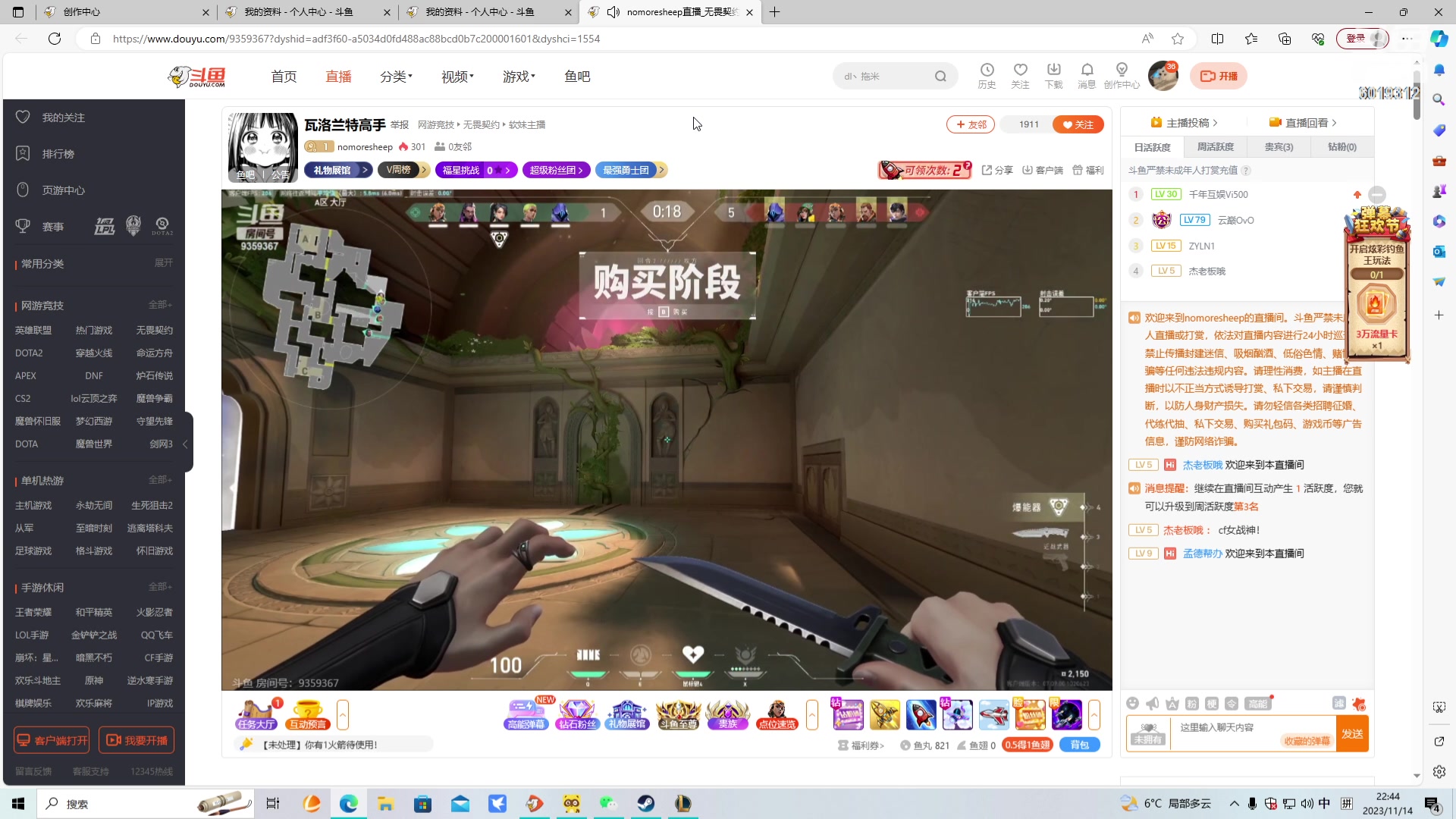This screenshot has height=819, width=1456.
Task: Open 钻石粉丝 diamond icon
Action: pos(577,714)
